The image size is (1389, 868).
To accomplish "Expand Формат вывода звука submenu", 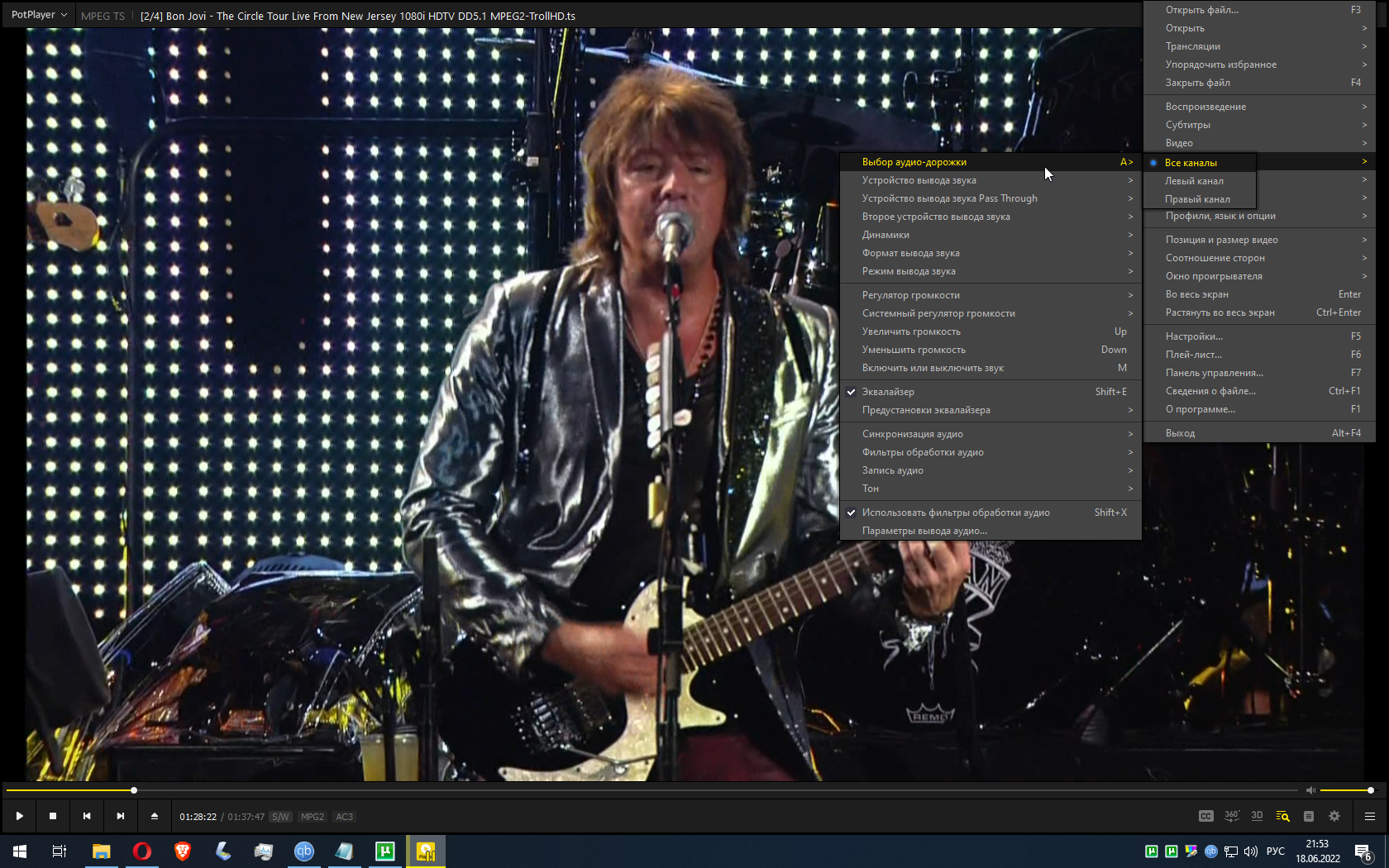I will pyautogui.click(x=990, y=253).
